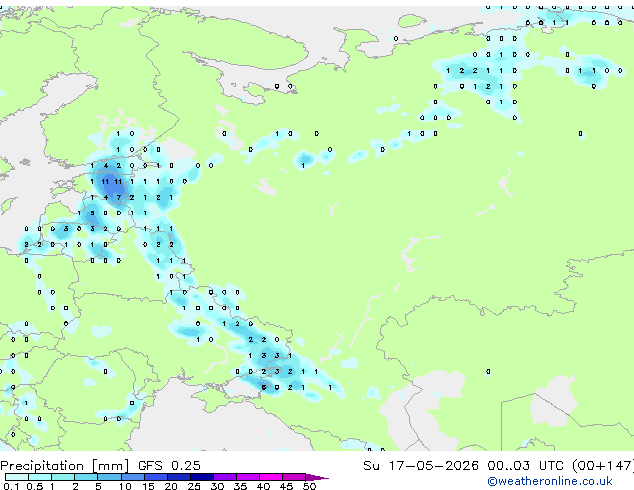Select the 35–40 mm purple-magenta swatch
The width and height of the screenshot is (634, 490).
click(248, 477)
